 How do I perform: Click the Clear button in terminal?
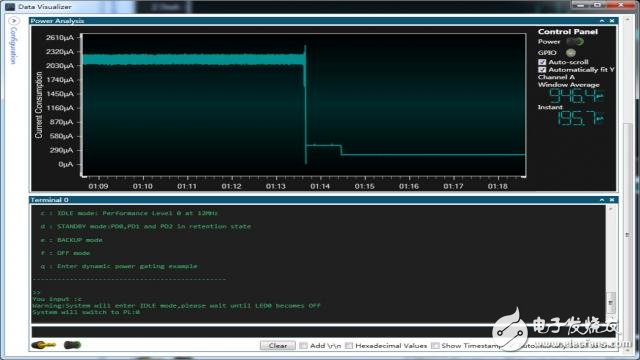[278, 345]
